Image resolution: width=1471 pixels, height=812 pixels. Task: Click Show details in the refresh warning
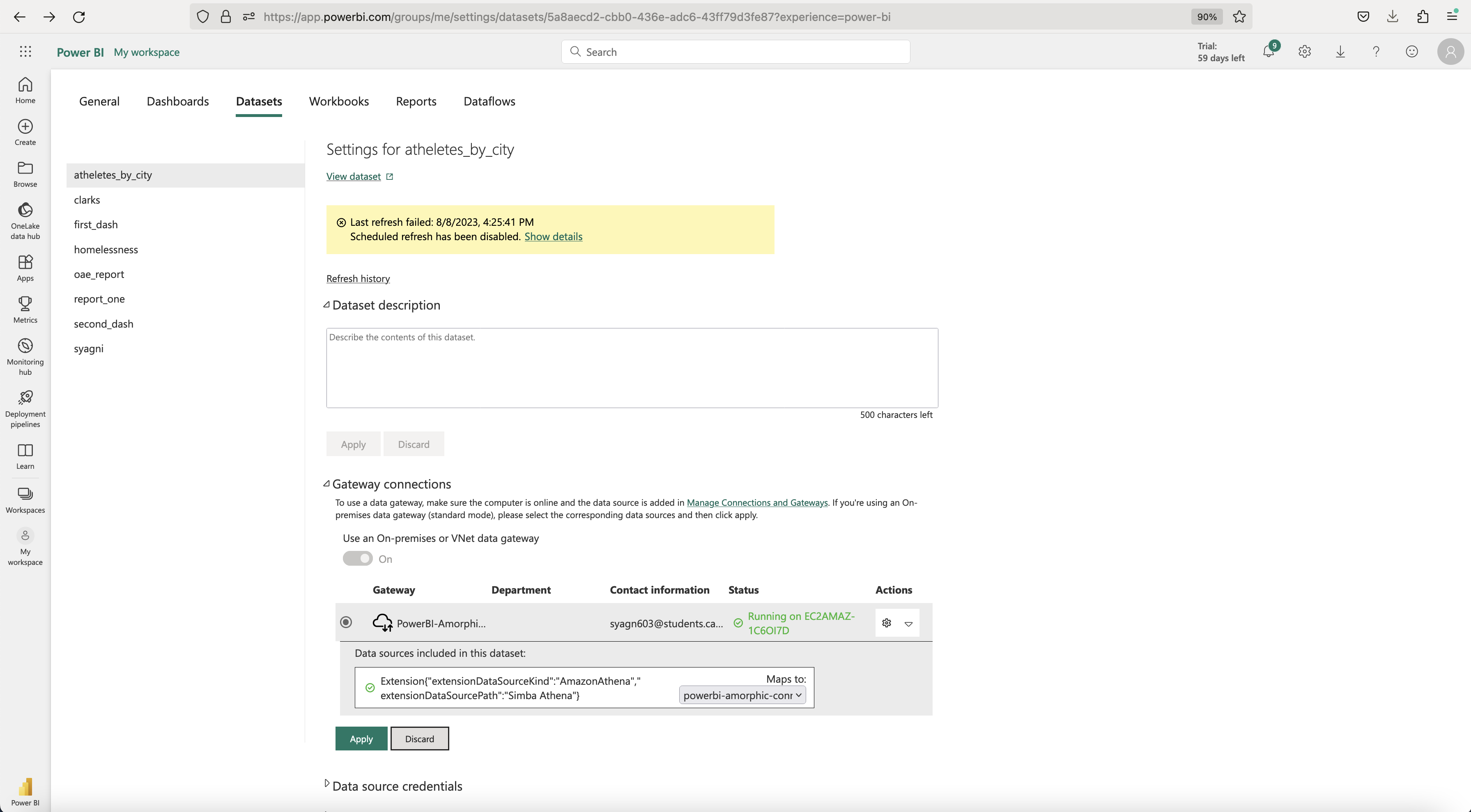[553, 236]
